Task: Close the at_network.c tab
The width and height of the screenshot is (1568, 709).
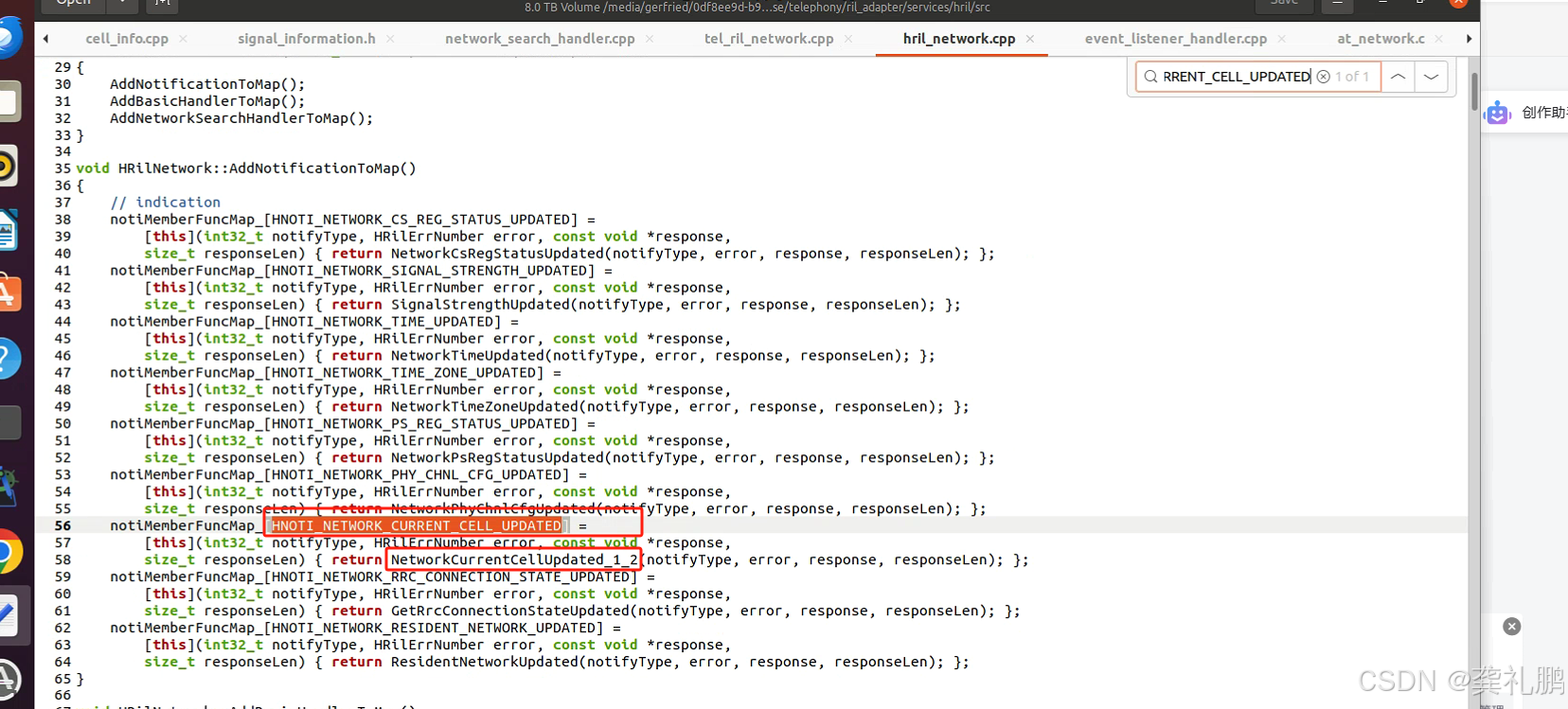Action: pos(1439,39)
